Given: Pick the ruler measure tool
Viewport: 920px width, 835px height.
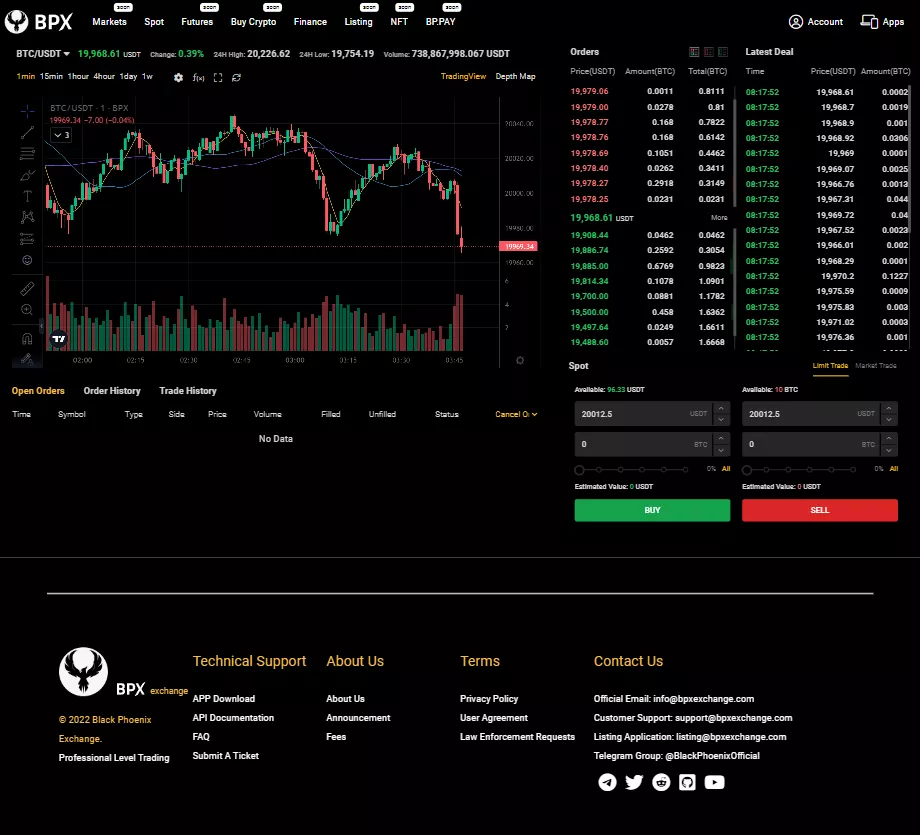Looking at the screenshot, I should coord(27,288).
